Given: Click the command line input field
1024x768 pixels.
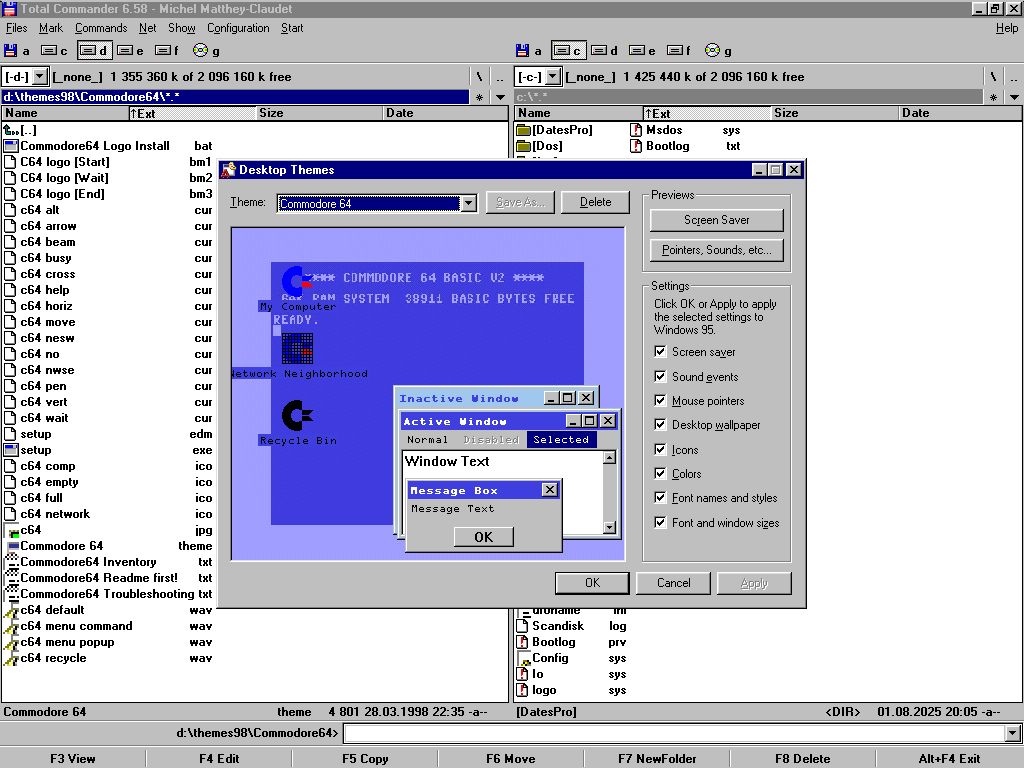Looking at the screenshot, I should tap(673, 734).
